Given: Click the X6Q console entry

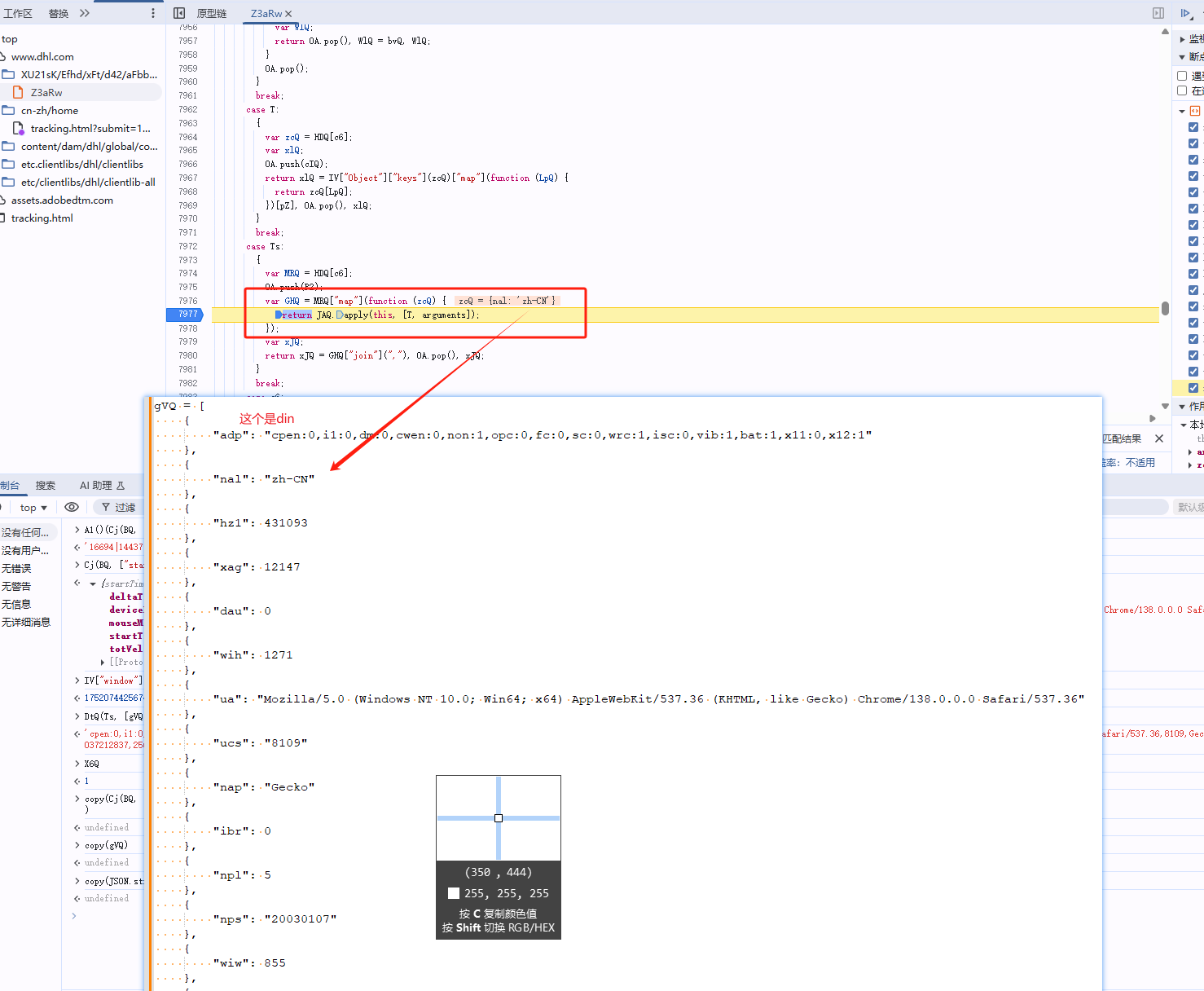Looking at the screenshot, I should click(x=92, y=764).
